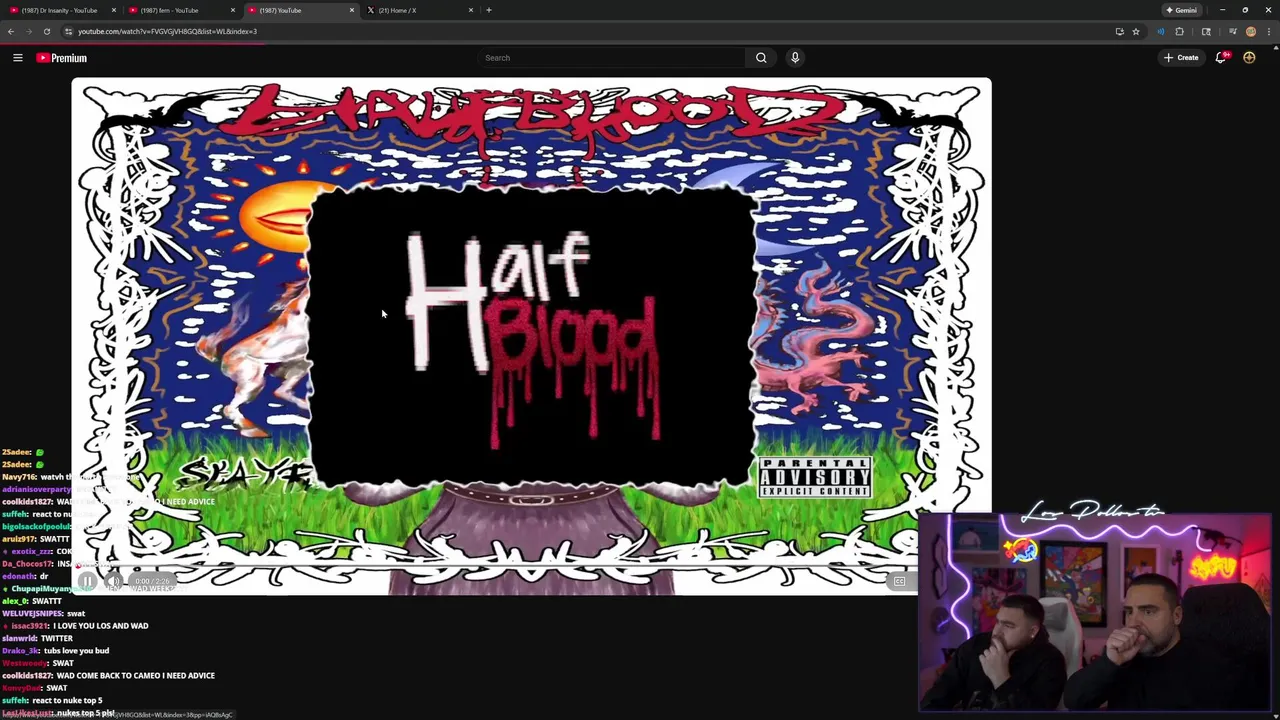Click the Parental Advisory label in video
Screen dimensions: 1280x720
pos(814,478)
